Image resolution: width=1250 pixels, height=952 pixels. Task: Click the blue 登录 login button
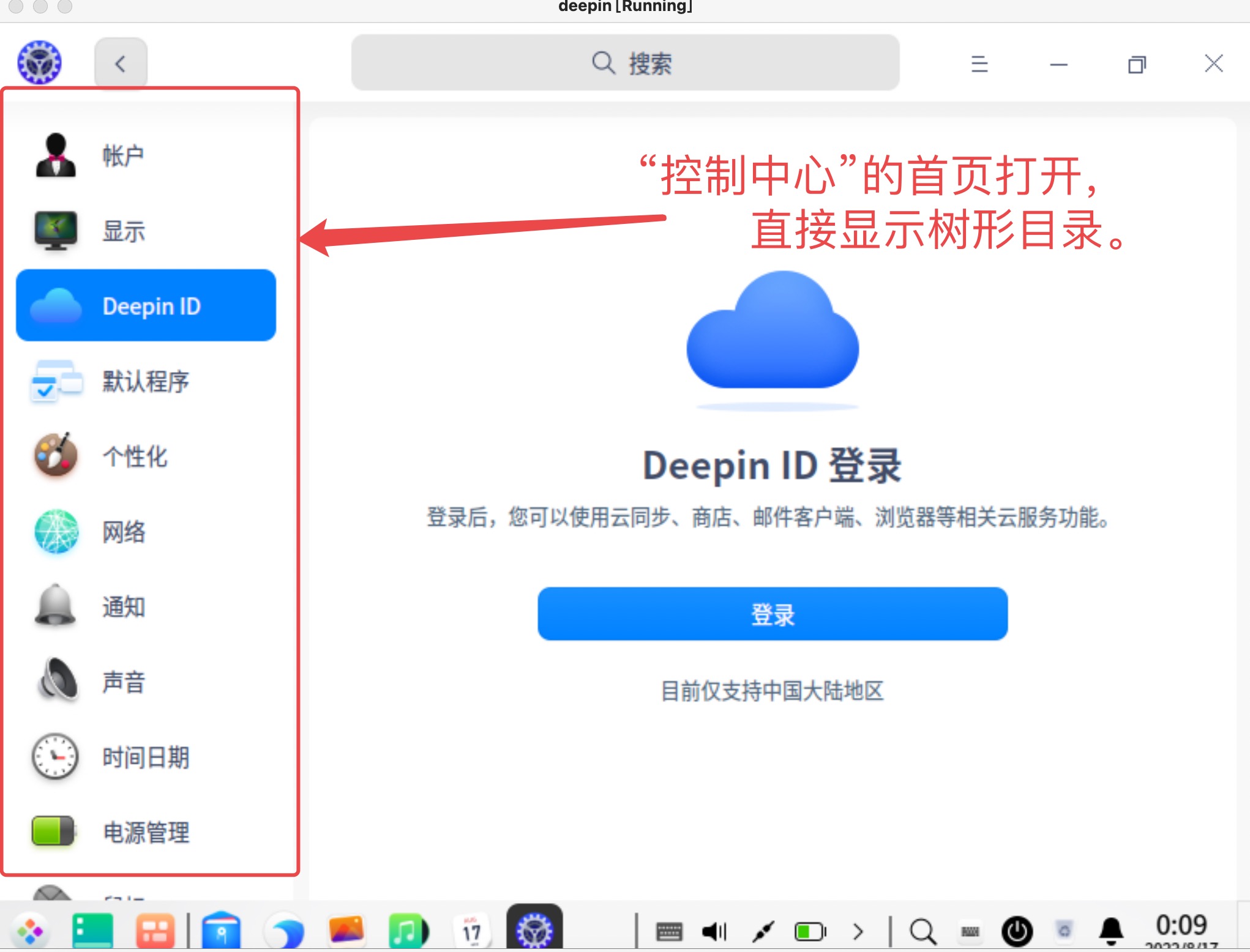[x=772, y=614]
